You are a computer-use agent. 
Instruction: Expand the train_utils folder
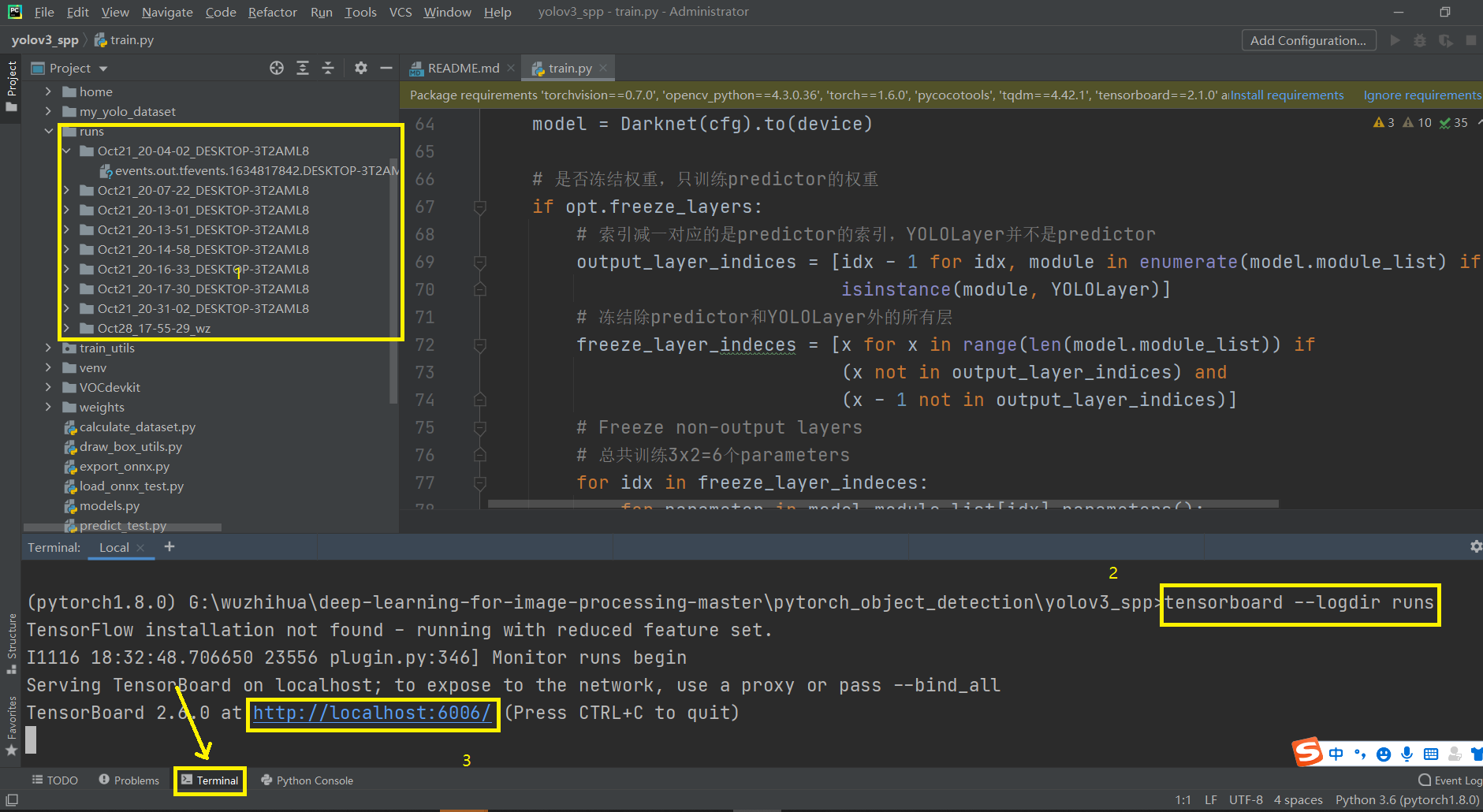point(48,348)
